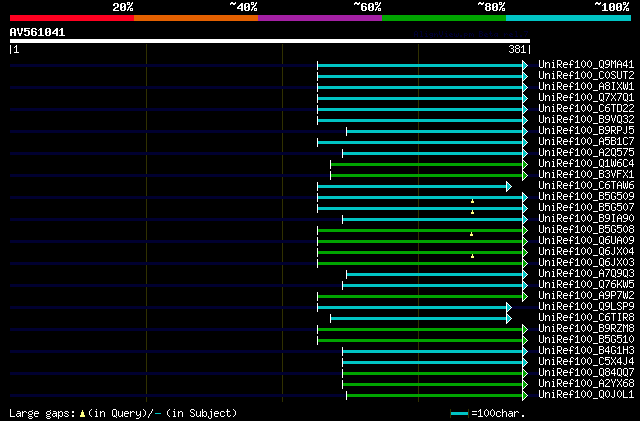Click the red 20% identity color band
Viewport: 640px width, 421px height.
(x=72, y=18)
